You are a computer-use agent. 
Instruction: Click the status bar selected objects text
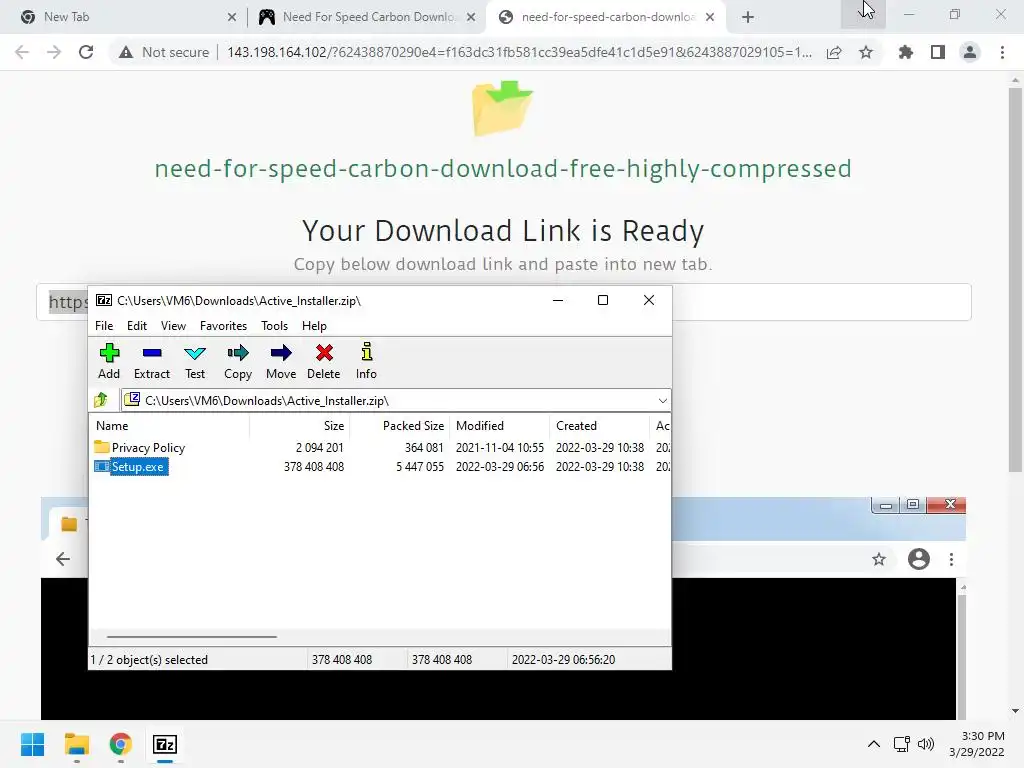coord(149,660)
